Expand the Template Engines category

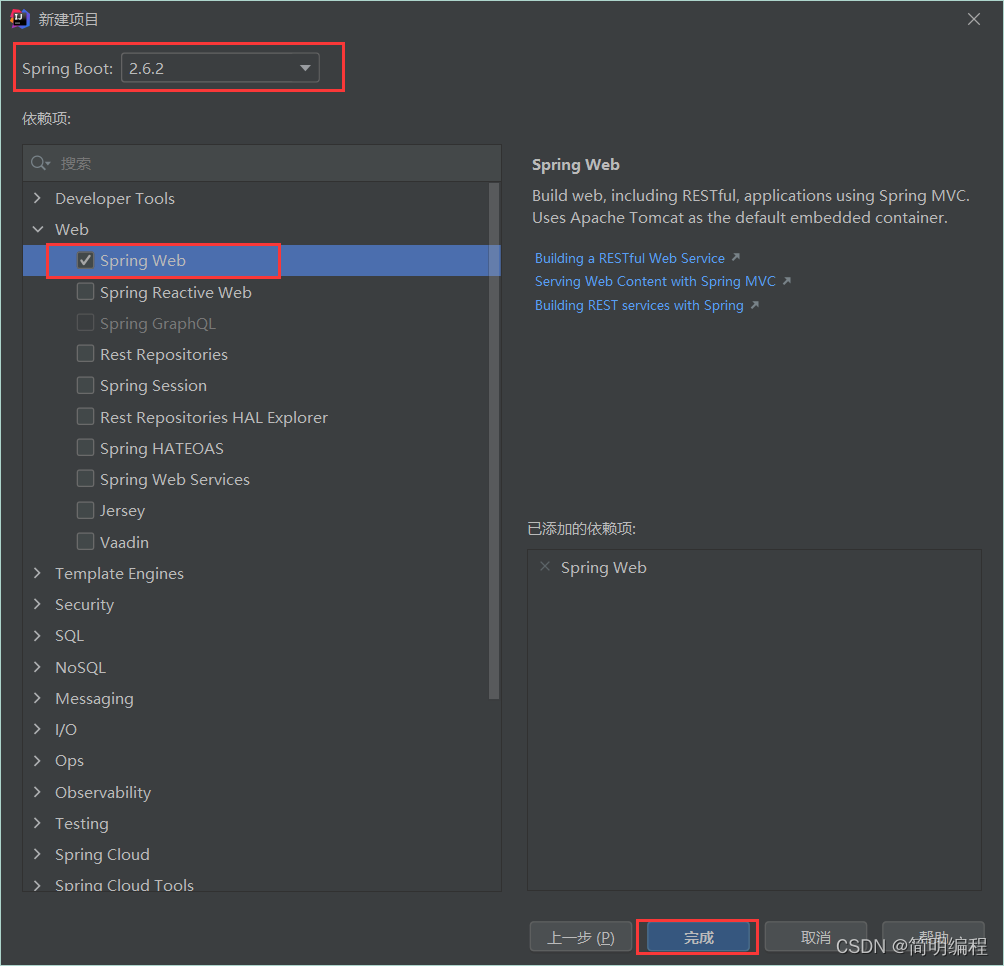tap(37, 573)
